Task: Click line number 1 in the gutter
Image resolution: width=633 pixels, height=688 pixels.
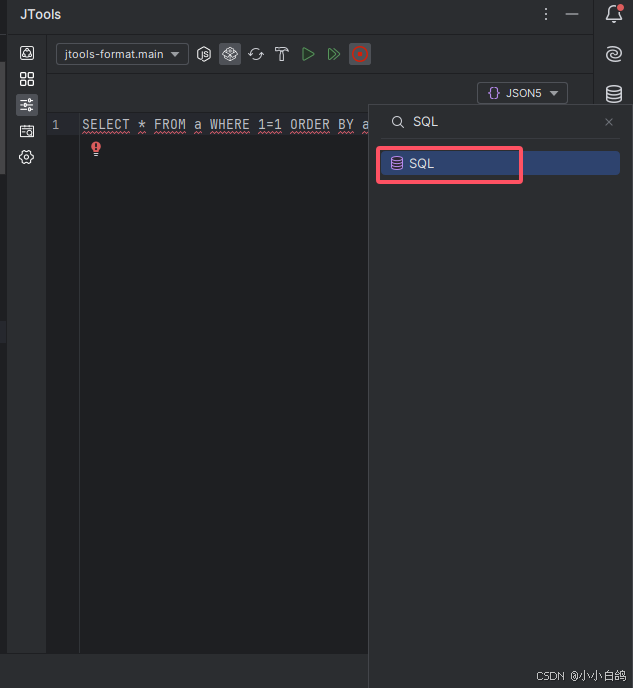Action: [56, 125]
